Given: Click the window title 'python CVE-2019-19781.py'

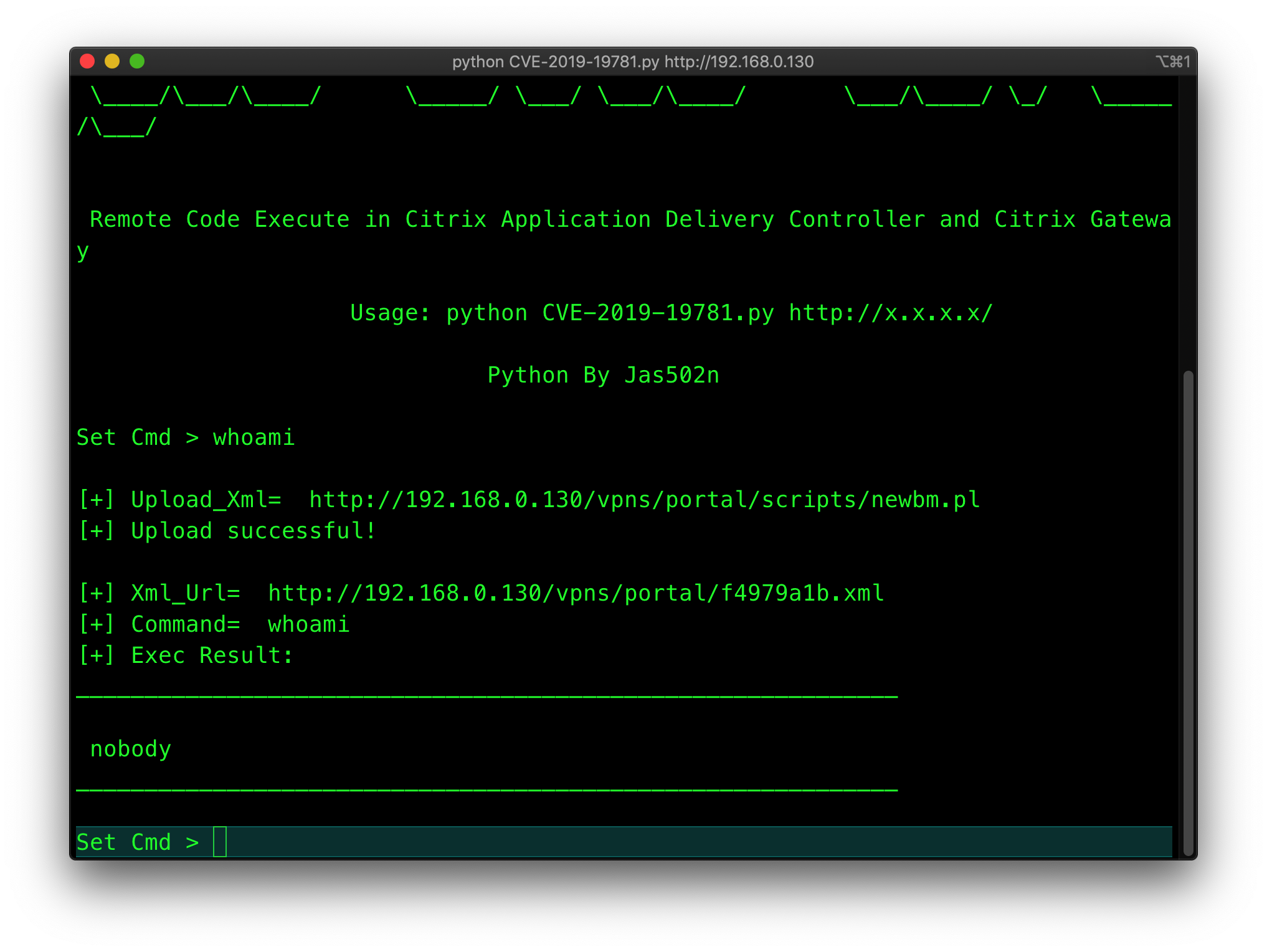Looking at the screenshot, I should [633, 62].
